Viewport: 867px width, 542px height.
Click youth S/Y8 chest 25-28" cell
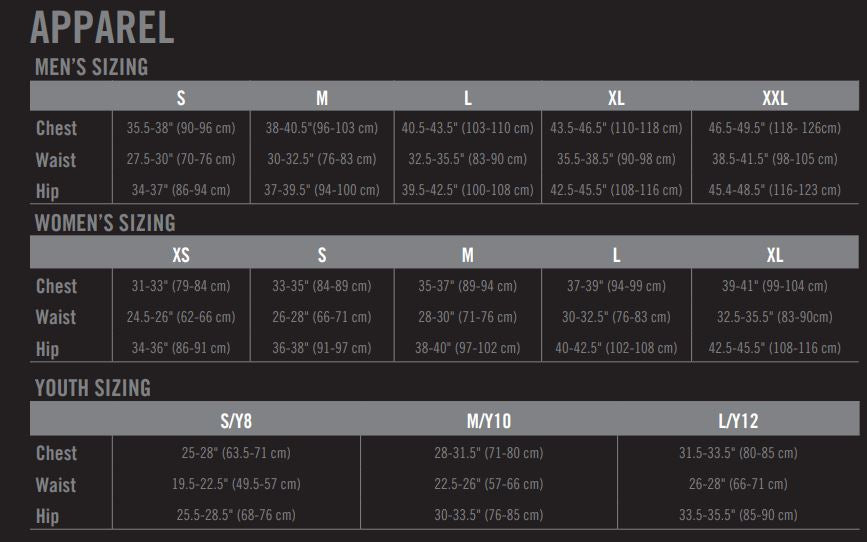tap(236, 453)
